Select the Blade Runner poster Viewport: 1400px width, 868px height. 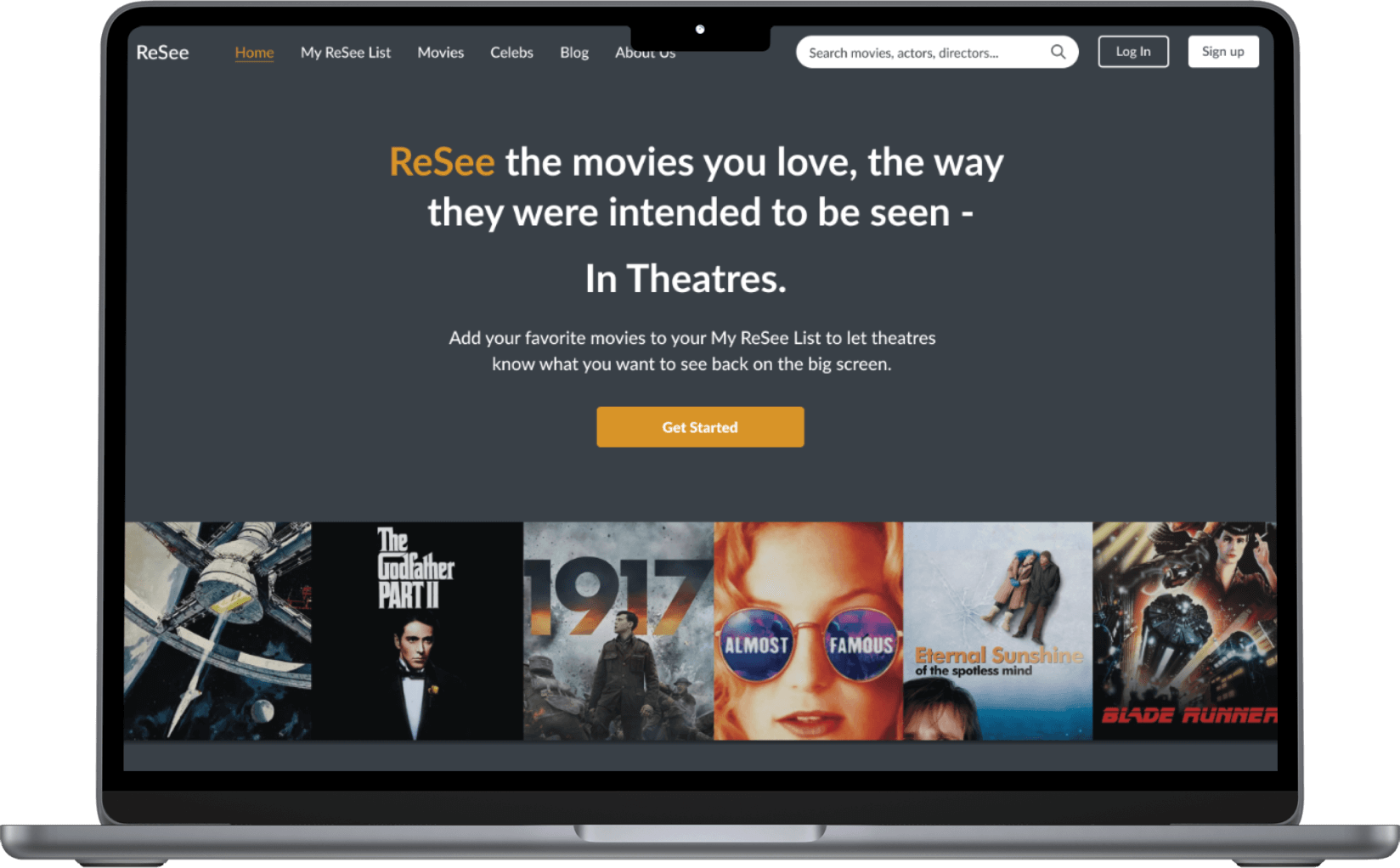[1185, 631]
